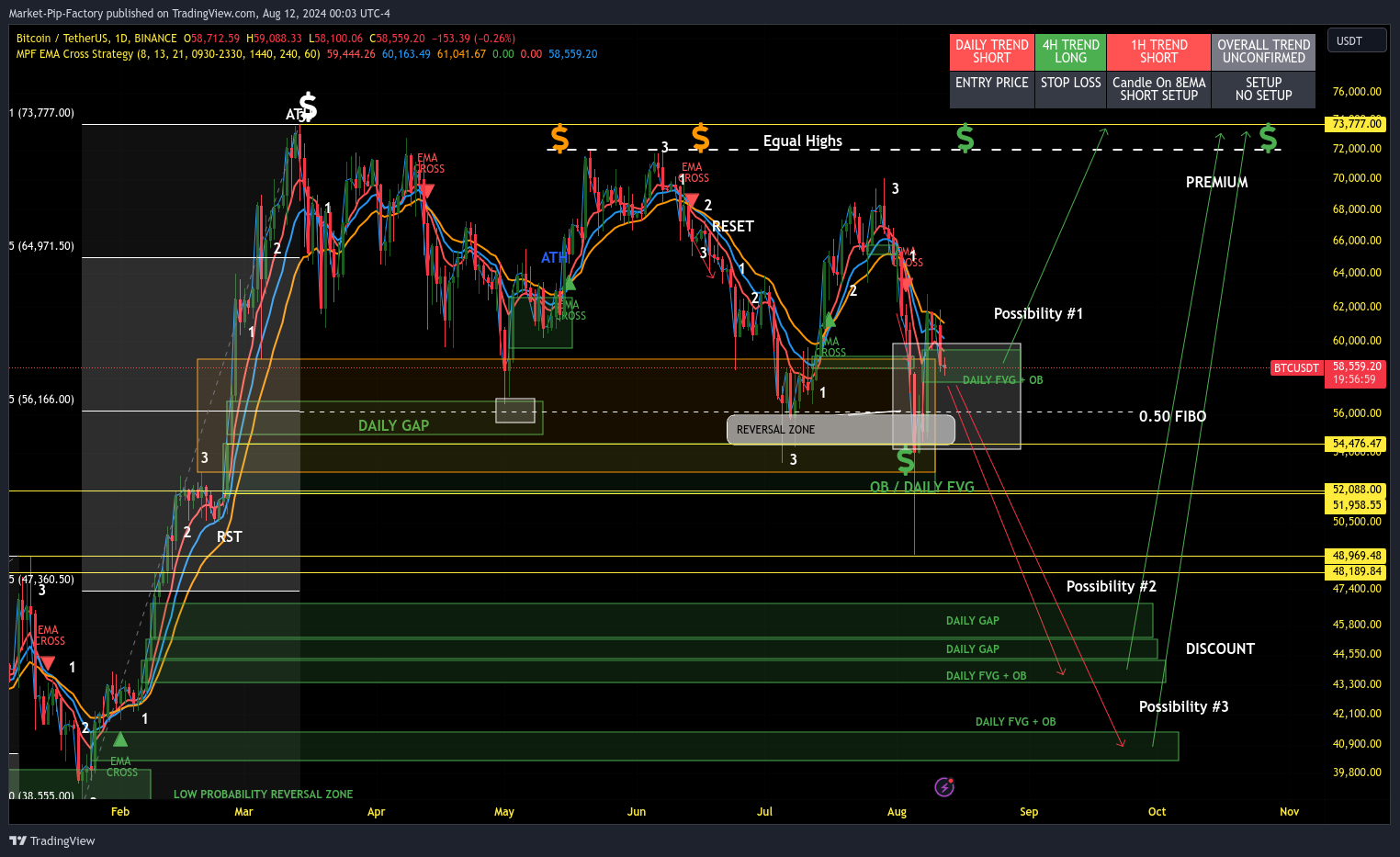This screenshot has width=1400, height=857.
Task: Click the 4H TREND LONG cell
Action: pyautogui.click(x=1070, y=51)
